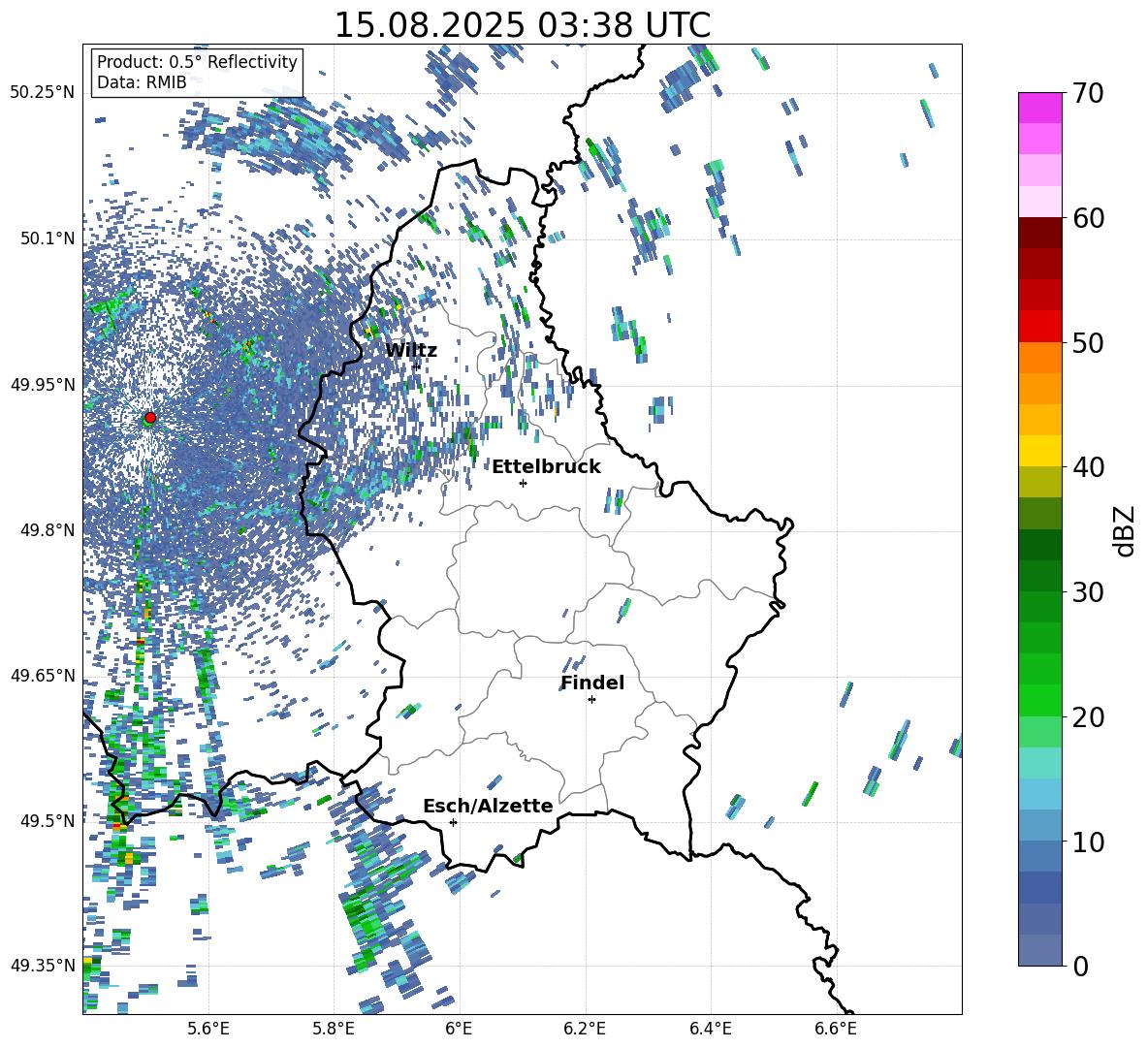This screenshot has width=1148, height=1048.
Task: Click the red radar site marker dot
Action: point(150,417)
